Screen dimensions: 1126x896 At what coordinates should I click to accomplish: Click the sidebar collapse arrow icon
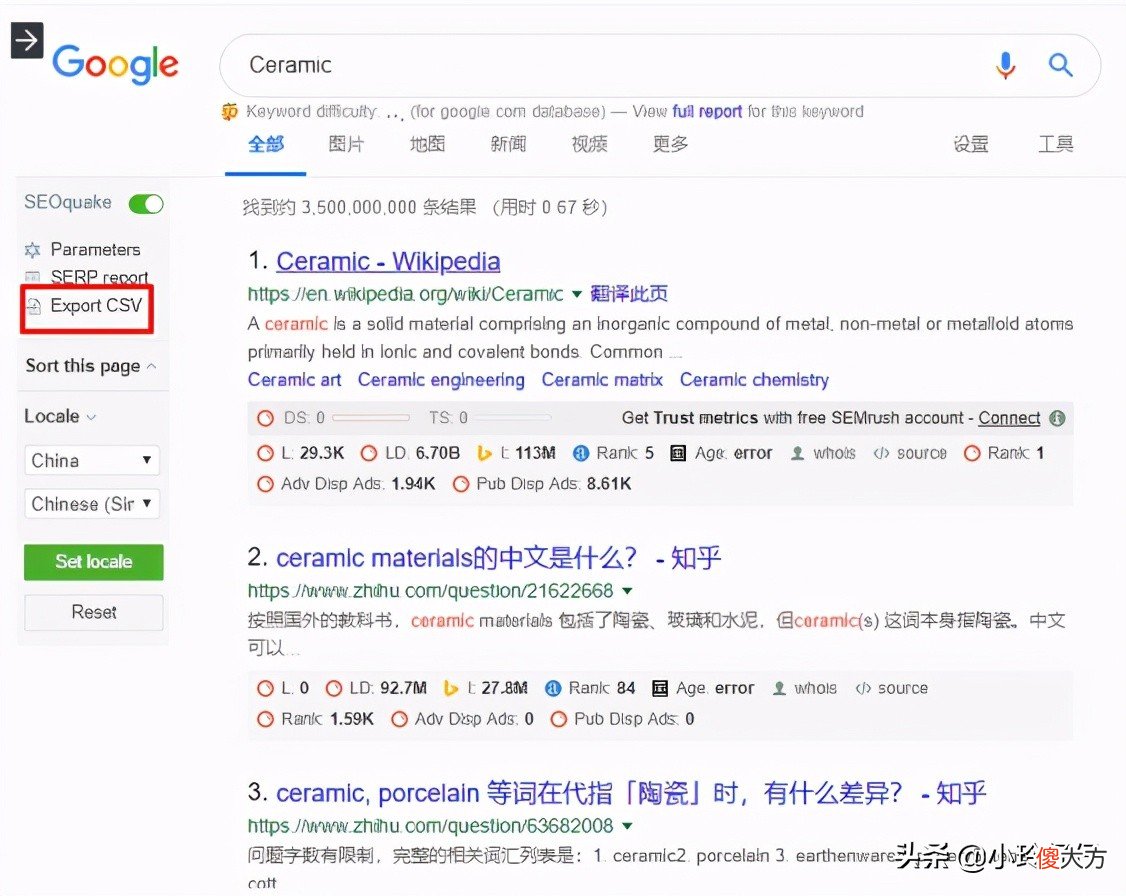point(27,40)
